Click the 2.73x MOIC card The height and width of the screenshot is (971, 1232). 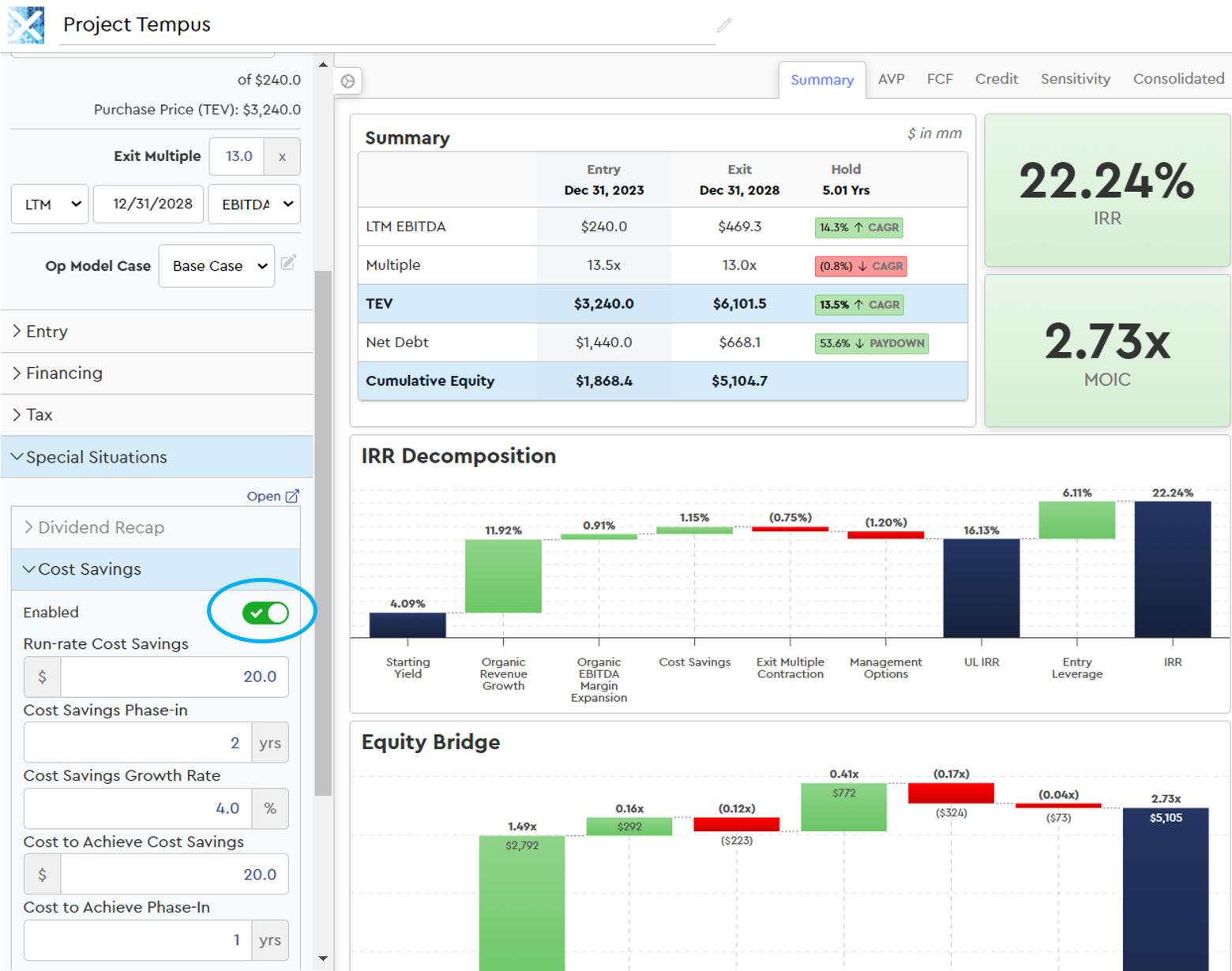tap(1107, 351)
